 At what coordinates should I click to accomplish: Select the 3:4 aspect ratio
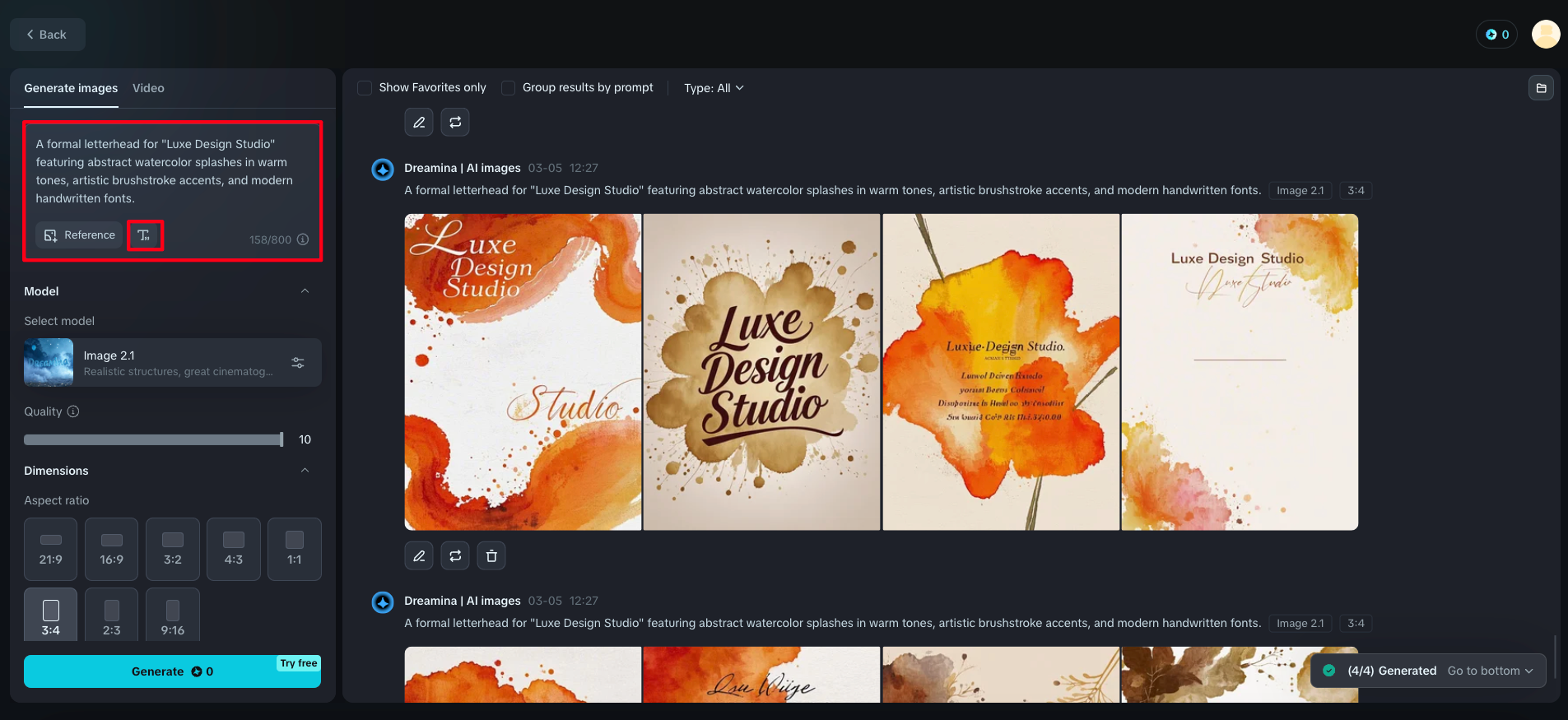(51, 615)
